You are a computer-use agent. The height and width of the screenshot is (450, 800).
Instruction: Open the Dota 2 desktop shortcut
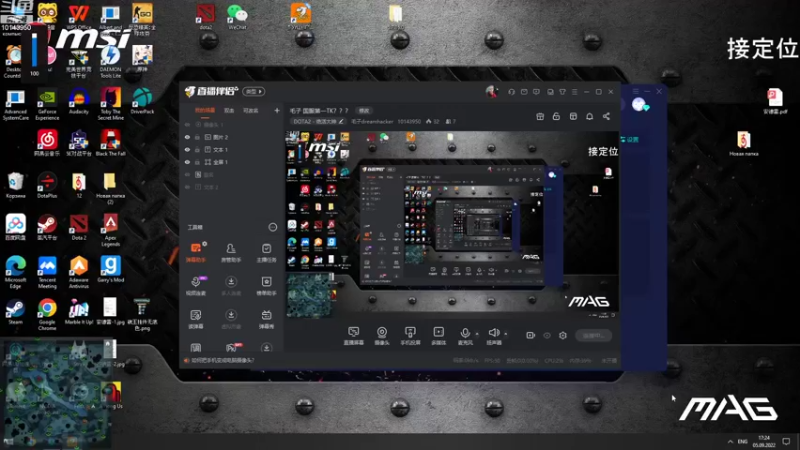coord(79,227)
